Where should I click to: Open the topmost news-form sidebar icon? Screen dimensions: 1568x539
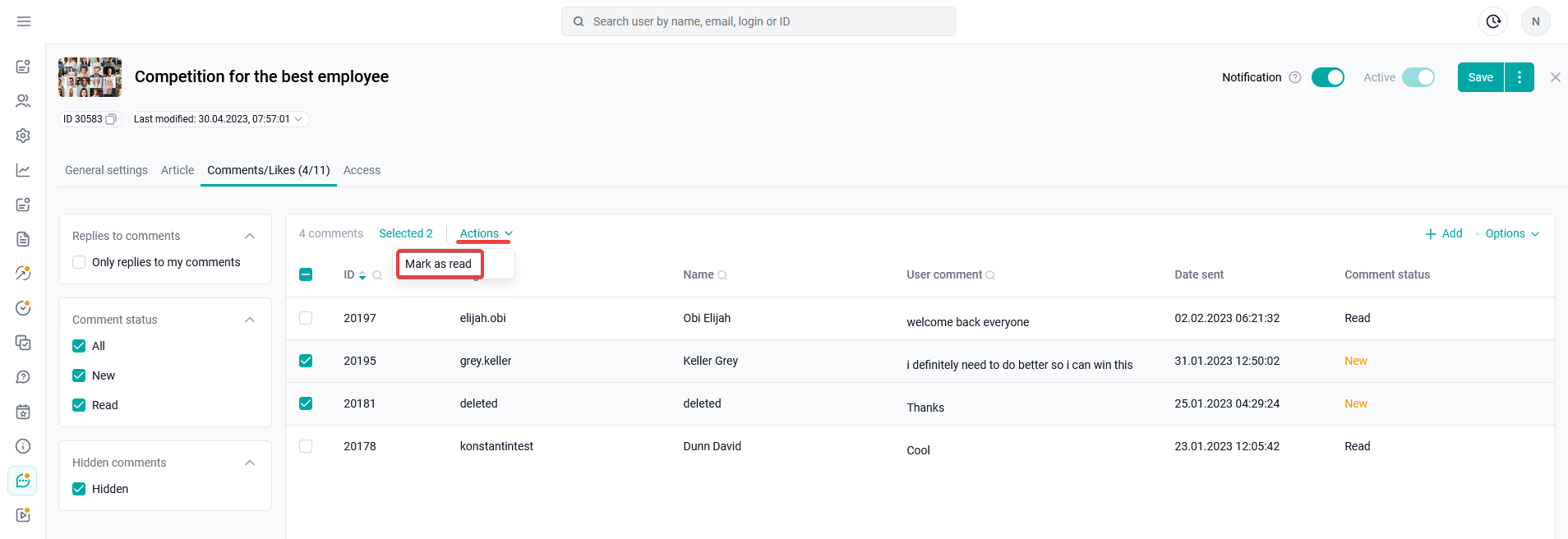(x=23, y=67)
